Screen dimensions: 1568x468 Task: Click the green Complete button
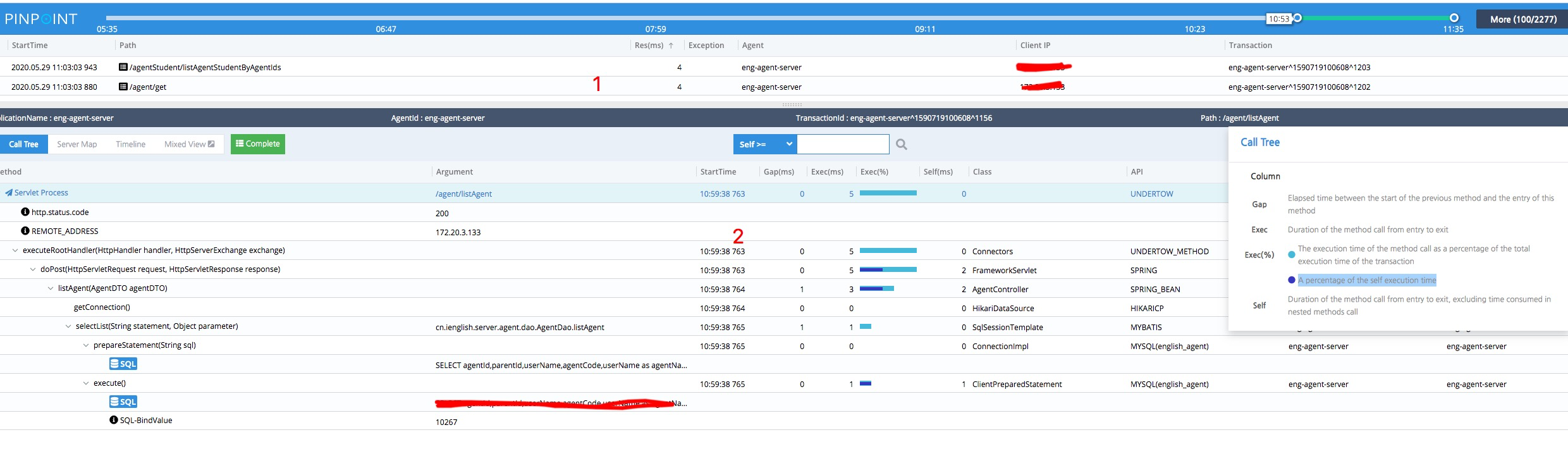tap(257, 144)
